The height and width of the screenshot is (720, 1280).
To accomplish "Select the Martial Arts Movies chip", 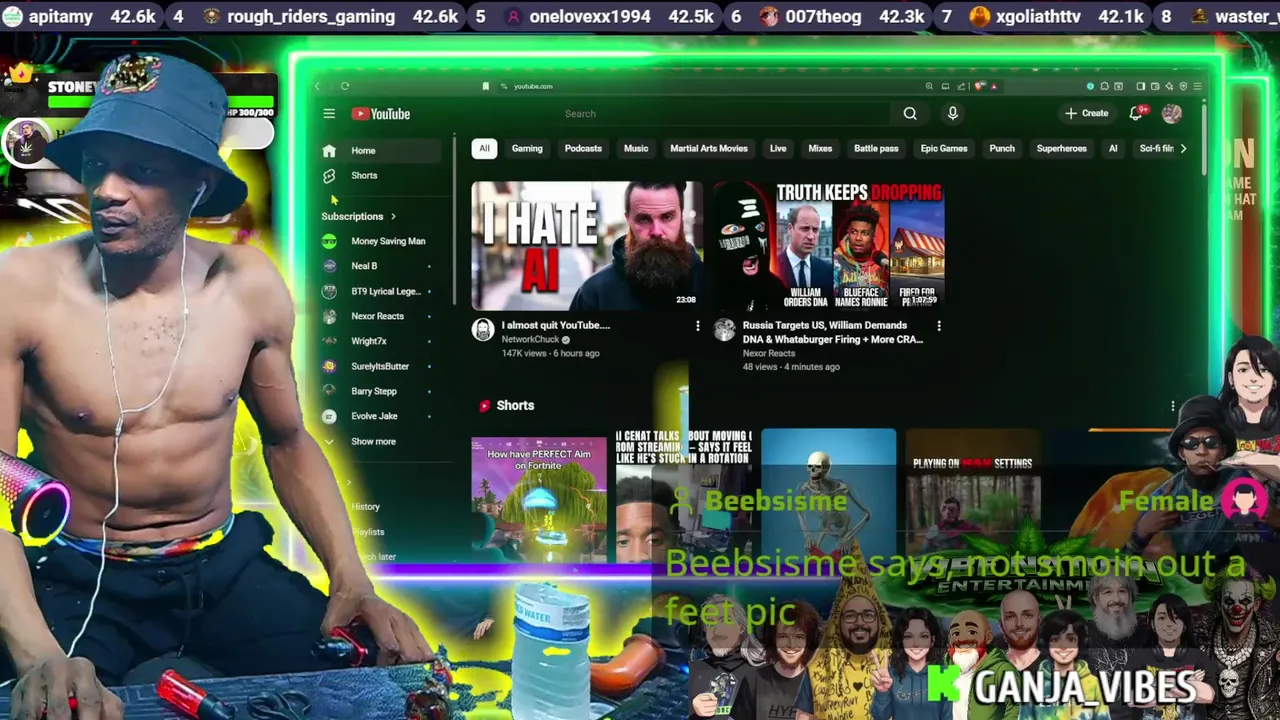I will 709,148.
